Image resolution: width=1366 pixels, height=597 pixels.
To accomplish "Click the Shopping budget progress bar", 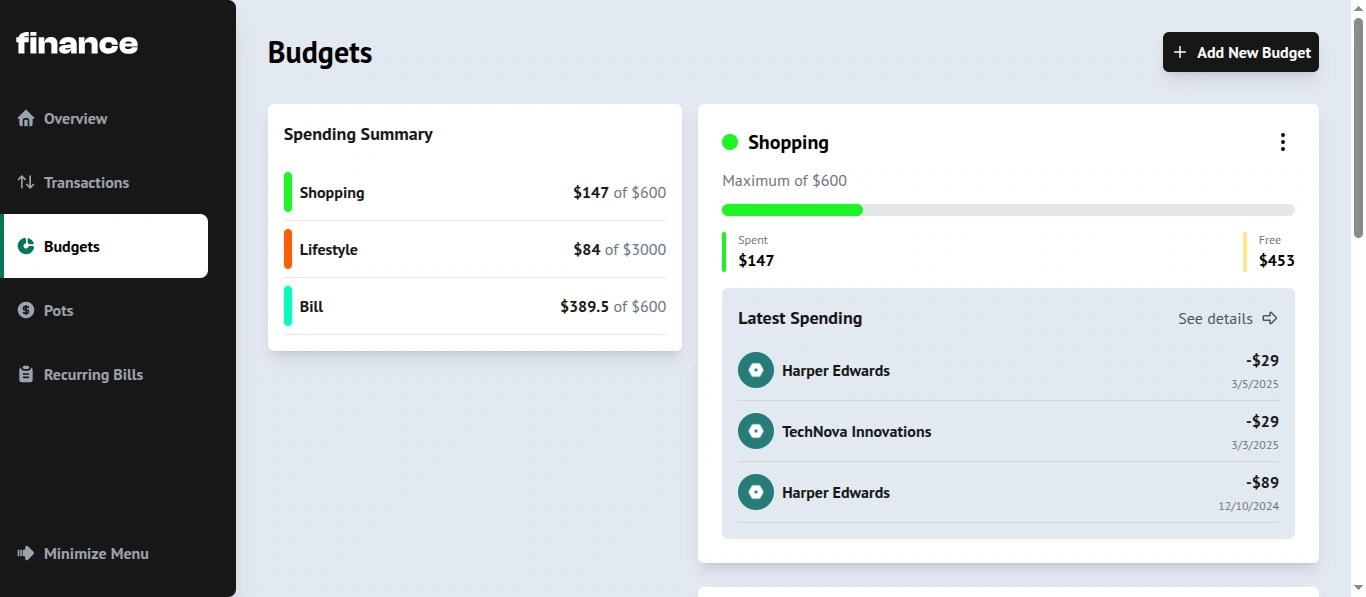I will pyautogui.click(x=1008, y=210).
